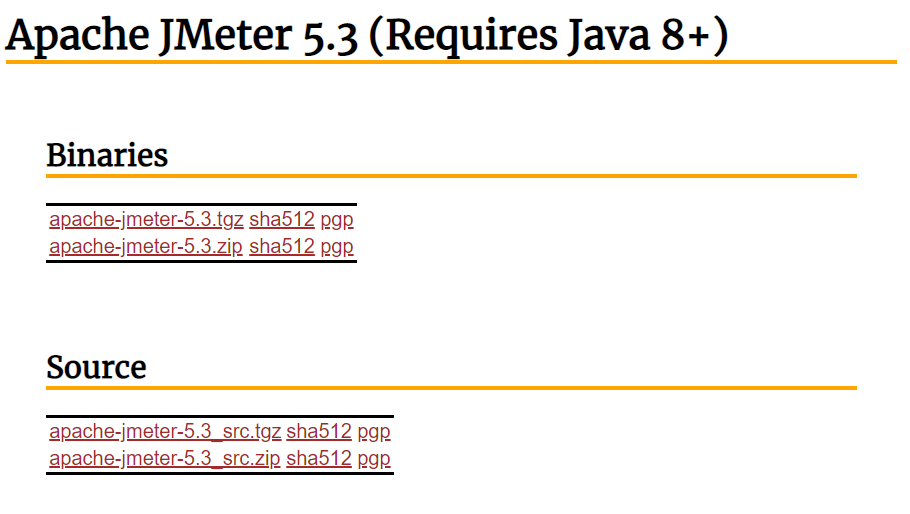
Task: Open pgp signature for binary tgz
Action: coord(337,220)
